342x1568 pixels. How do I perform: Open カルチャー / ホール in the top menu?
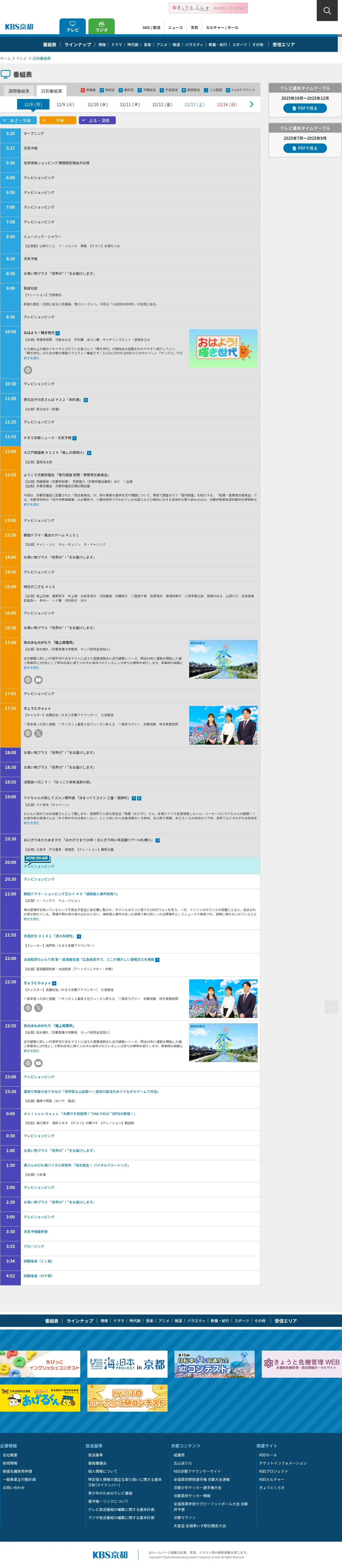222,27
